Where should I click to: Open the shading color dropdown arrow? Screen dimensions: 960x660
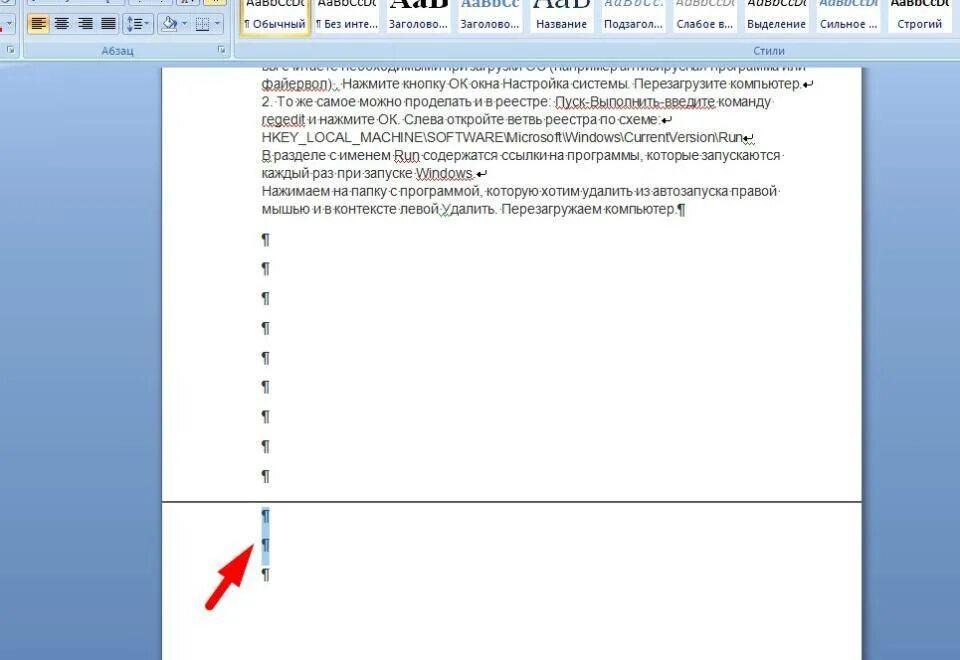click(x=184, y=24)
